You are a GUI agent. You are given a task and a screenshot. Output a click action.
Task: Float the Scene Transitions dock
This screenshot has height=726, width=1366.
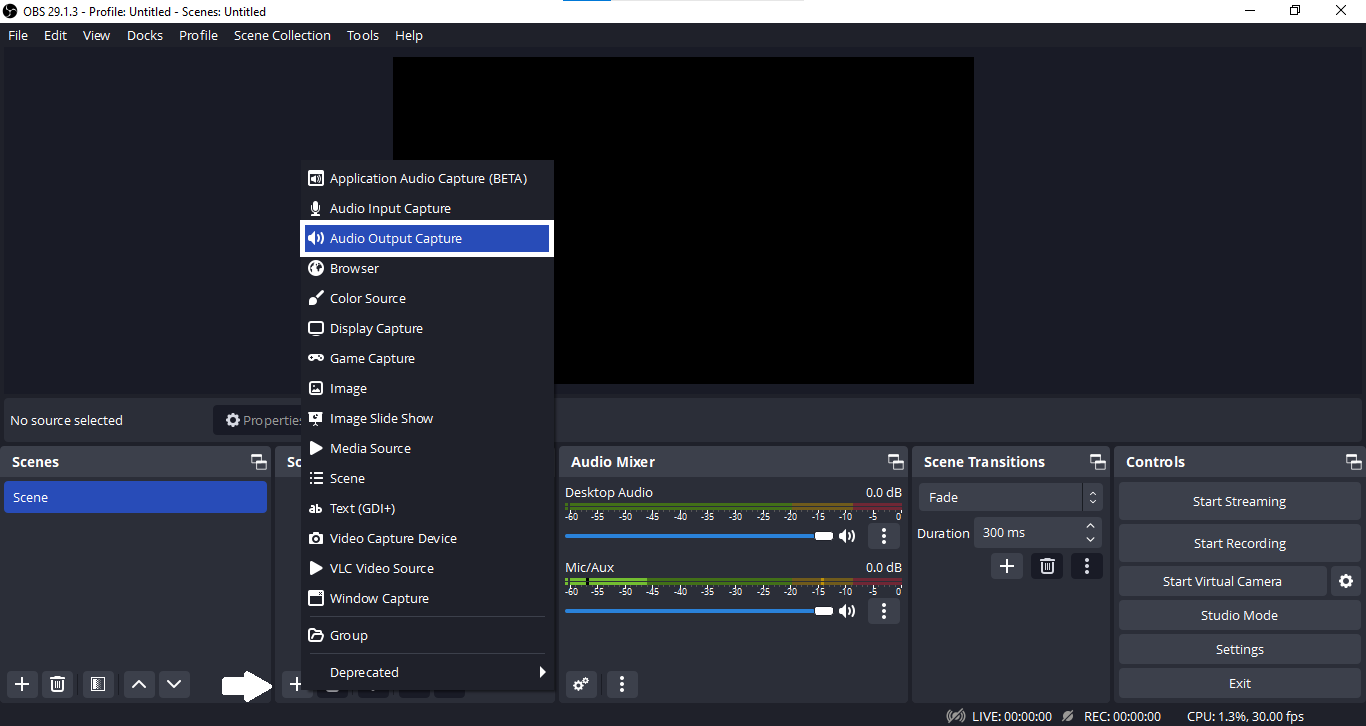coord(1097,462)
